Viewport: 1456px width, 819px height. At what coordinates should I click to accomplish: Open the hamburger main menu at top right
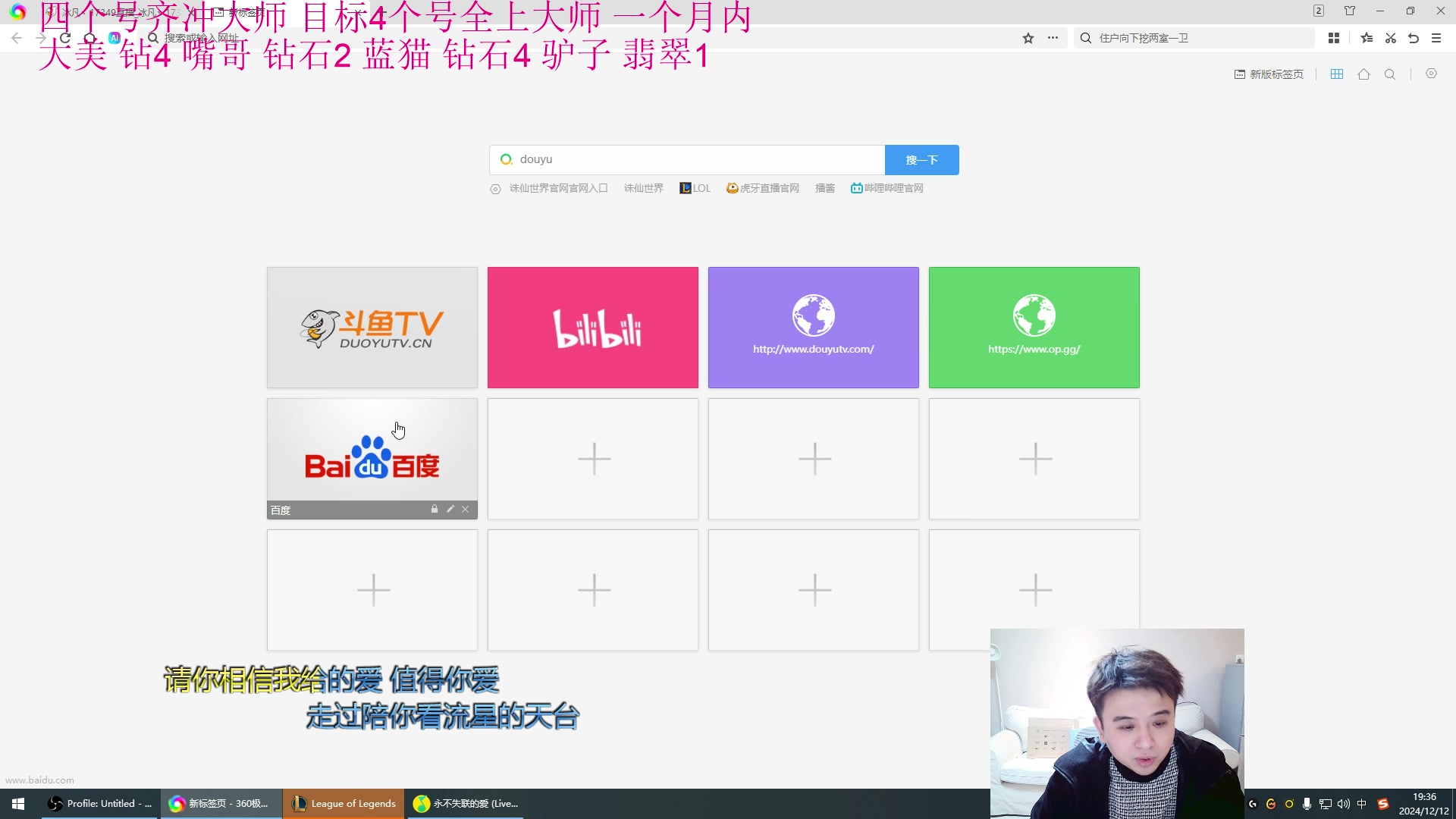point(1437,37)
